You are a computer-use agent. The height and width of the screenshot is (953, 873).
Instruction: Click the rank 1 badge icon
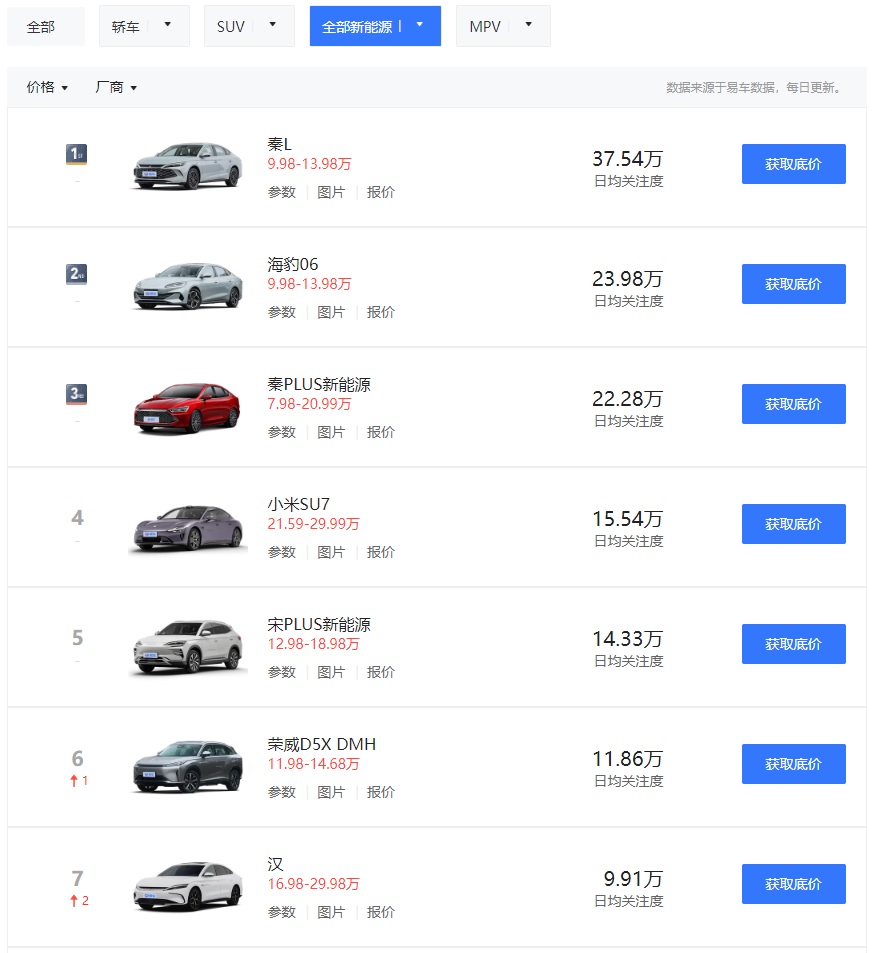pos(77,154)
